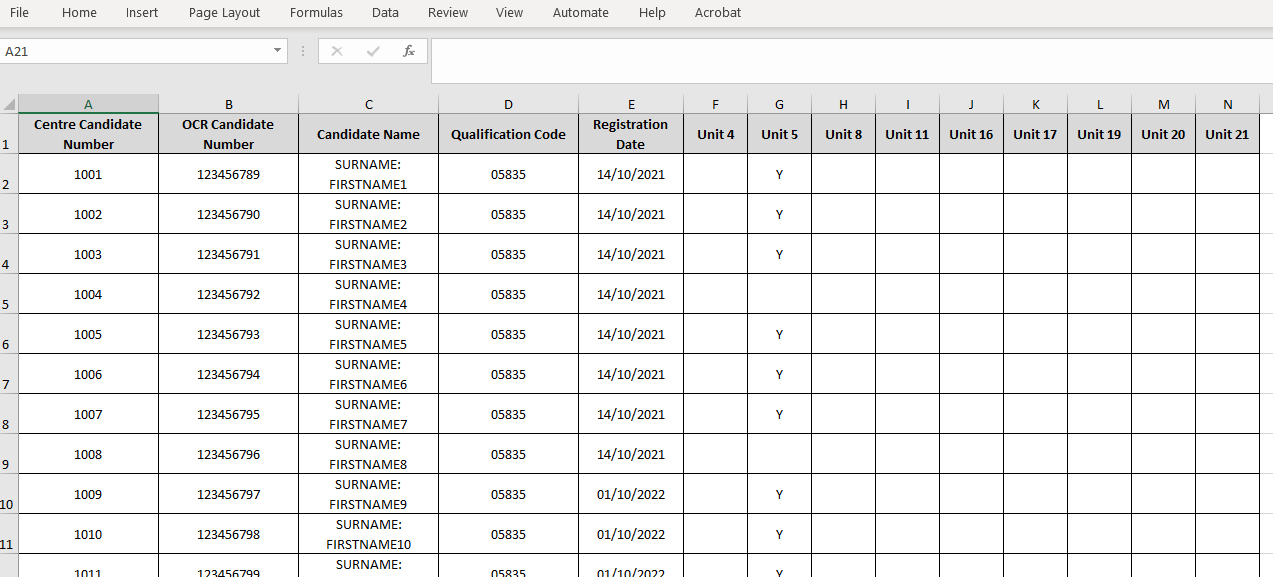Click the Enter checkmark icon in formula bar
Image resolution: width=1273 pixels, height=577 pixels.
coord(373,51)
